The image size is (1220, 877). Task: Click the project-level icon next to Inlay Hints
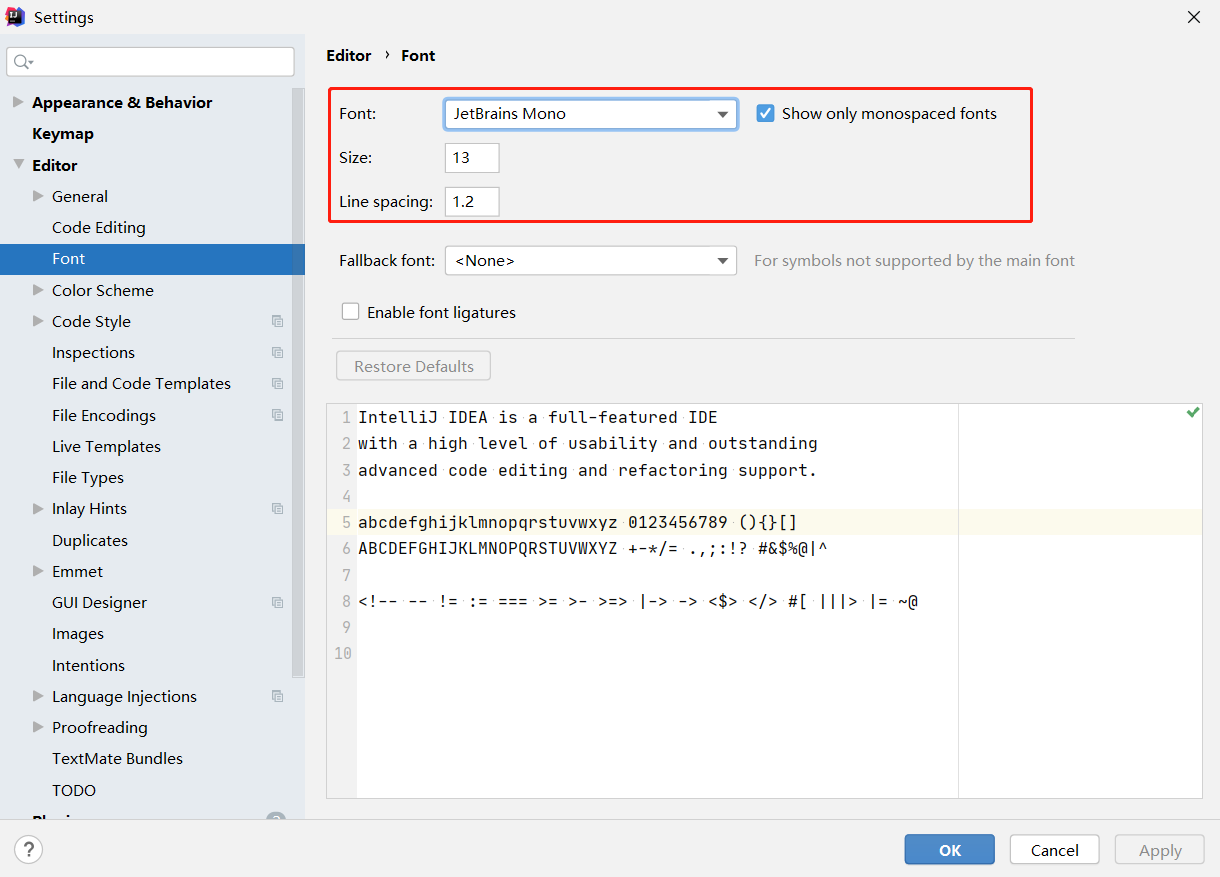pos(277,509)
